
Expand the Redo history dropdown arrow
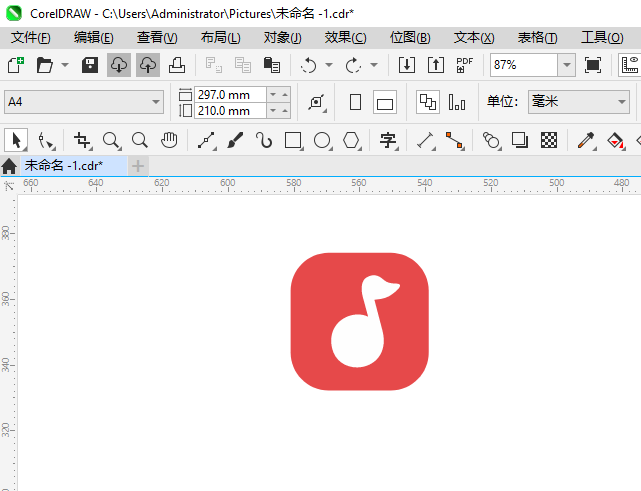tap(374, 65)
